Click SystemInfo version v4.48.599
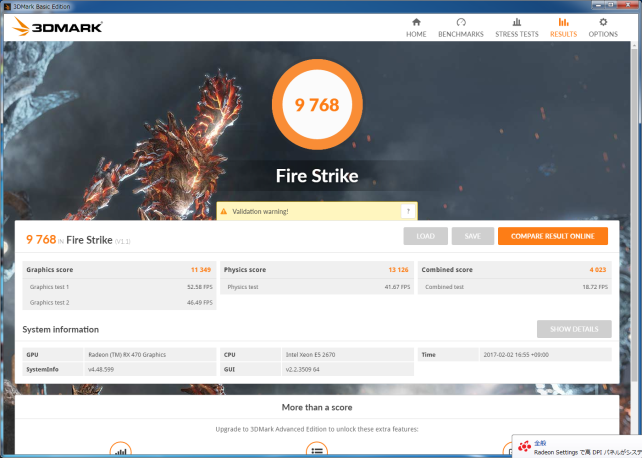 click(x=101, y=370)
